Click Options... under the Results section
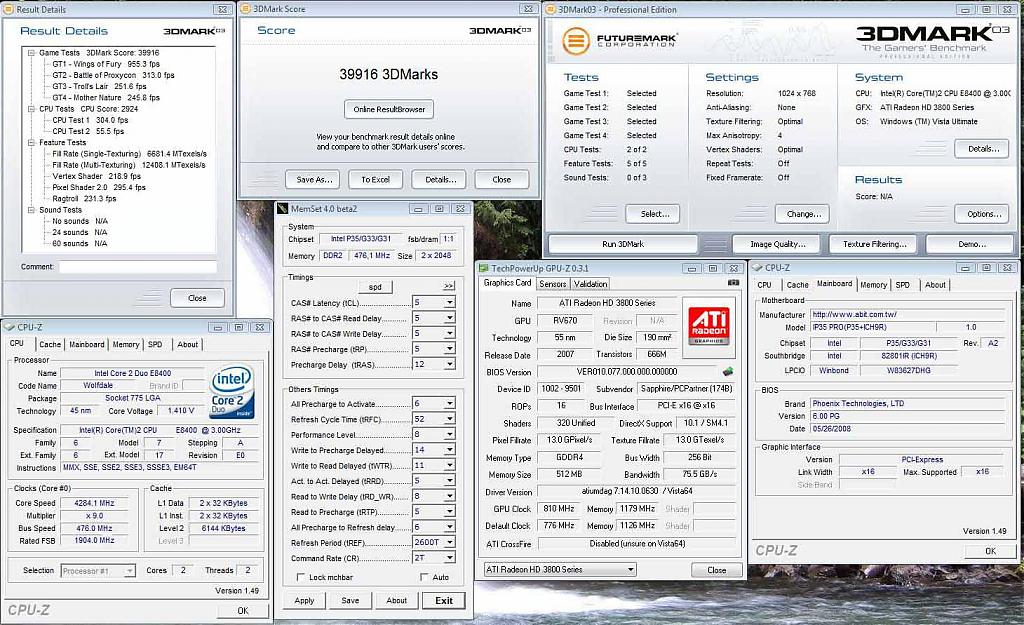The height and width of the screenshot is (625, 1024). pos(984,214)
